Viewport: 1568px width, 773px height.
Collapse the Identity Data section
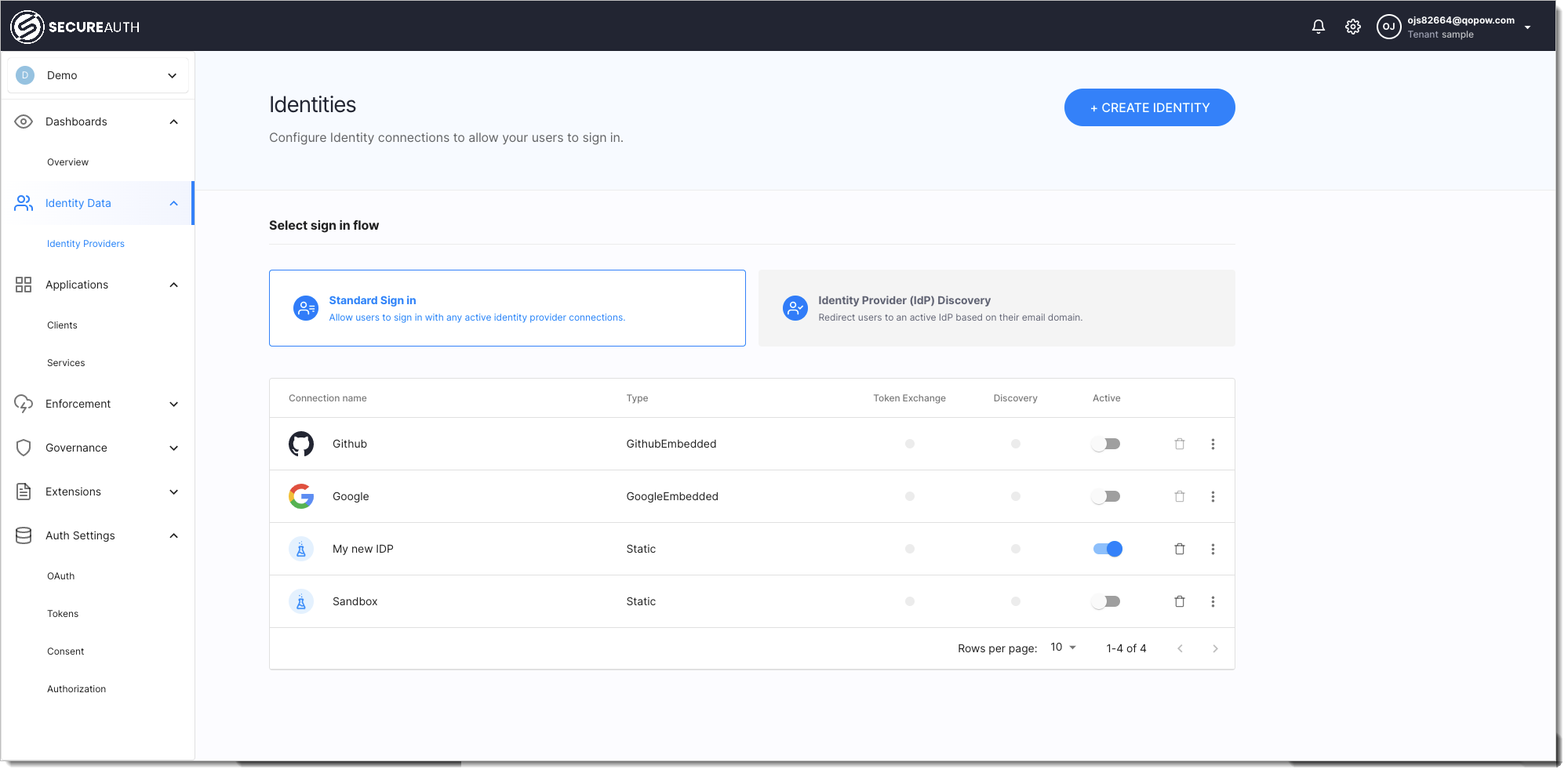coord(174,203)
